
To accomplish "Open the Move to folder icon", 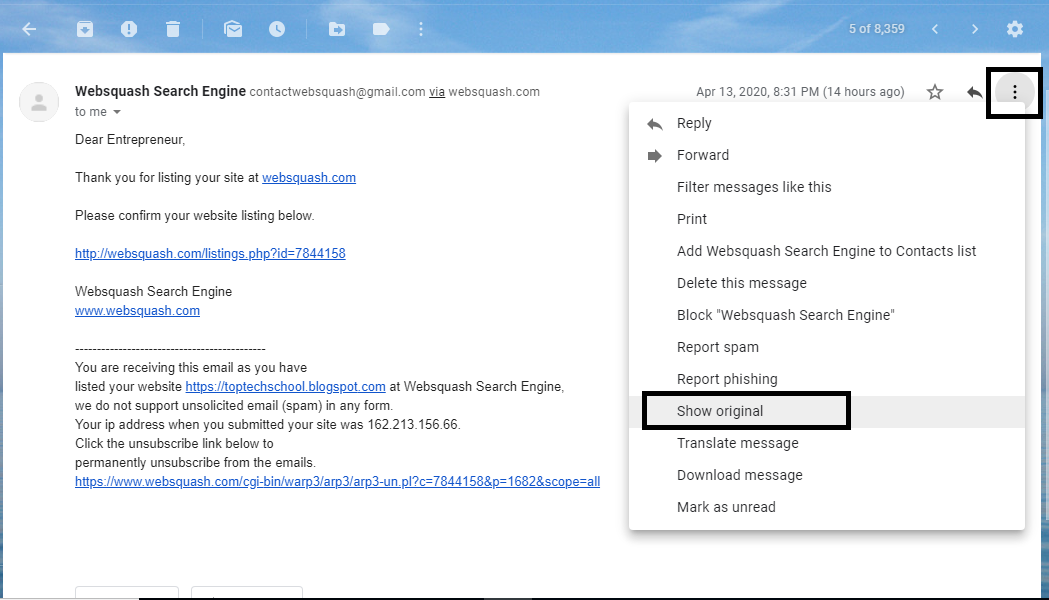I will (337, 29).
